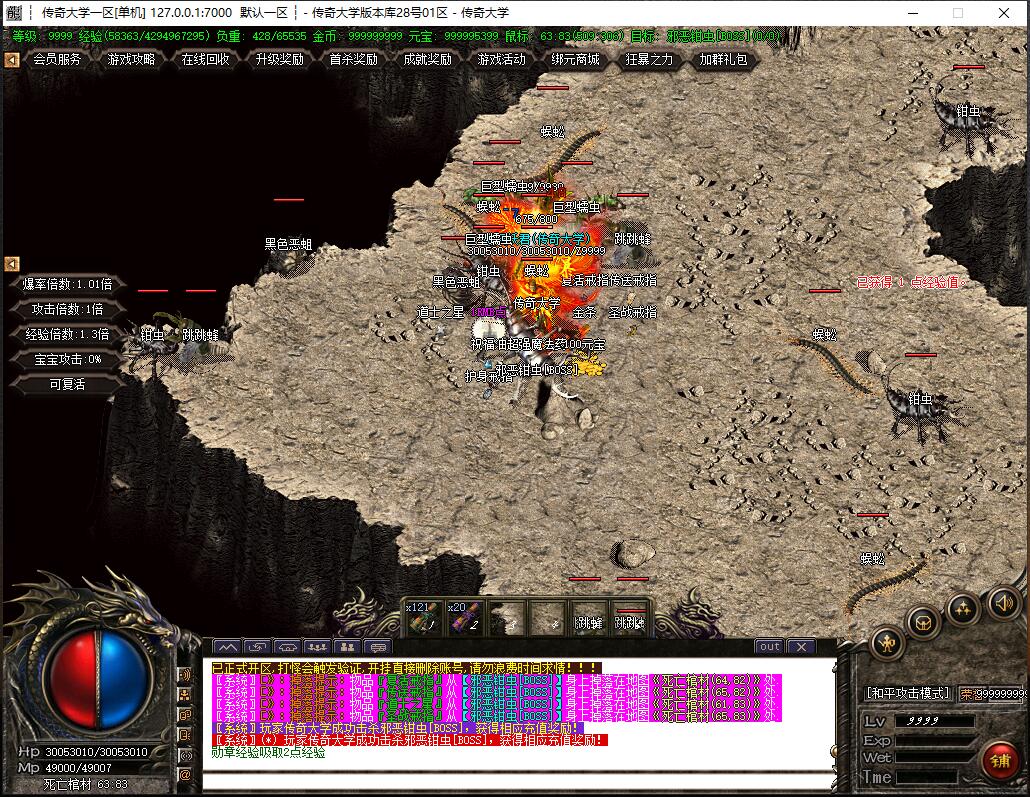
Task: Open the skills star-shaped round icon
Action: click(963, 608)
